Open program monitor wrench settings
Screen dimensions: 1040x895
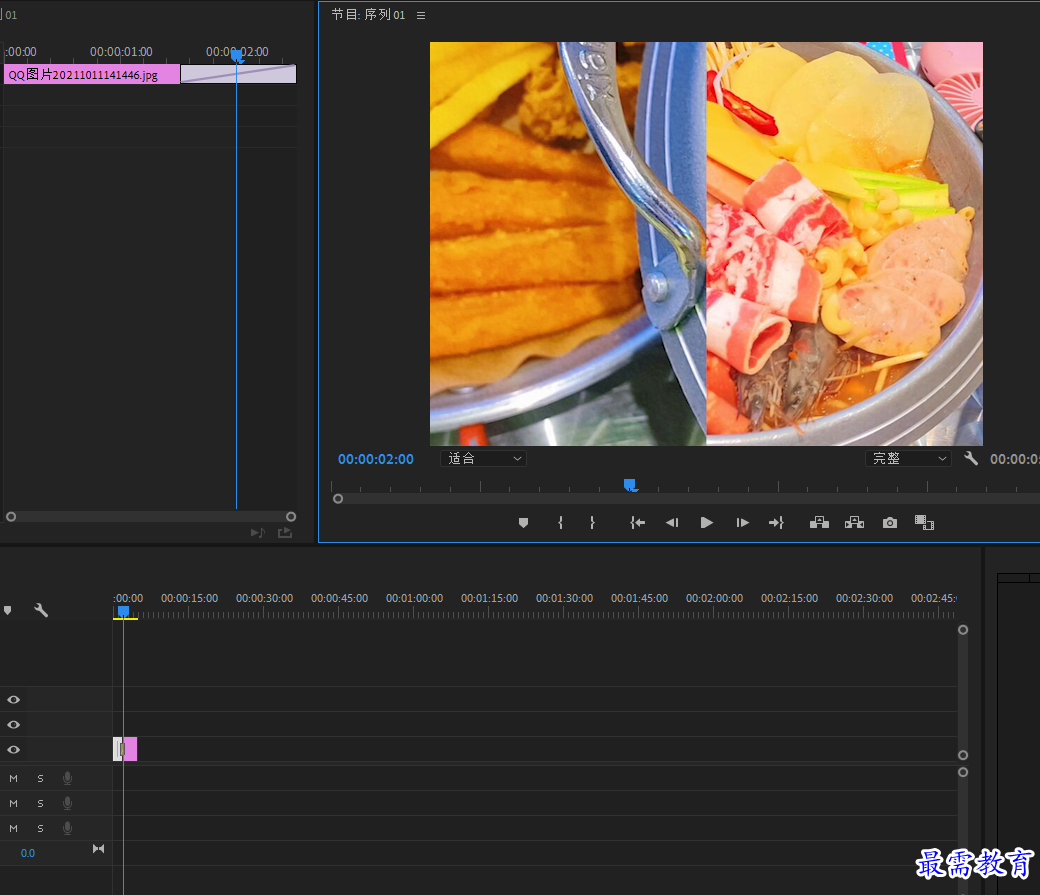tap(970, 458)
